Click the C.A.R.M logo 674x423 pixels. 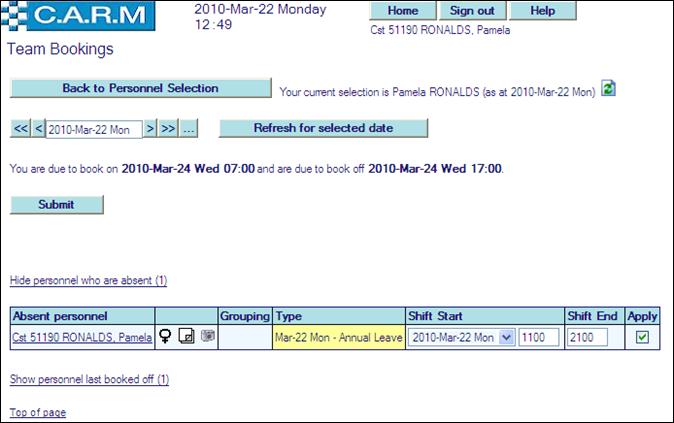tap(80, 17)
